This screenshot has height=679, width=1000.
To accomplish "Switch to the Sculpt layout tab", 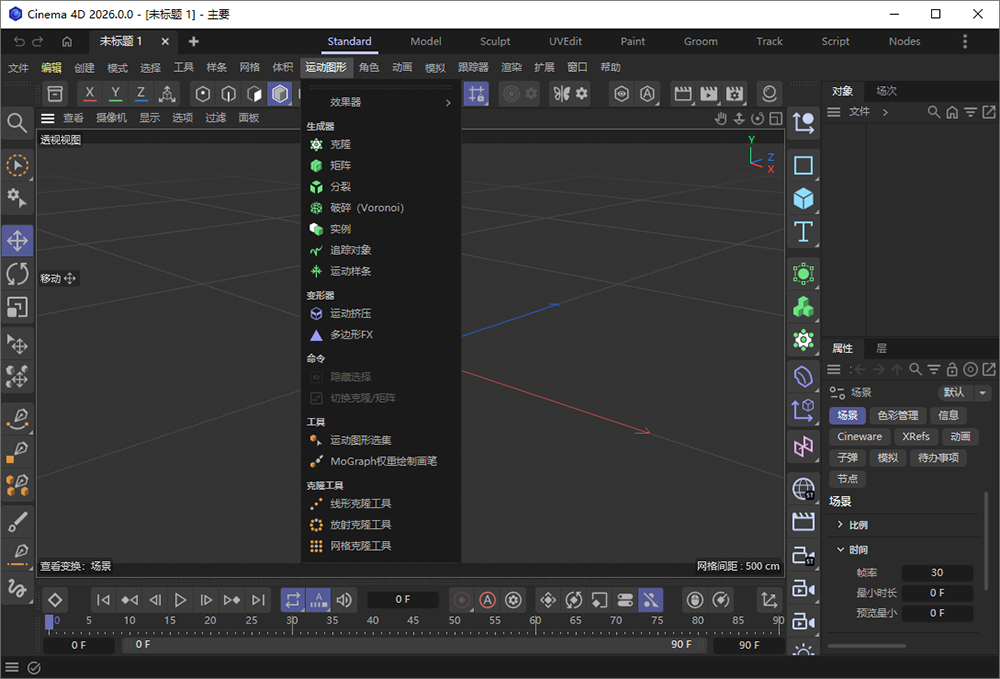I will pyautogui.click(x=495, y=41).
